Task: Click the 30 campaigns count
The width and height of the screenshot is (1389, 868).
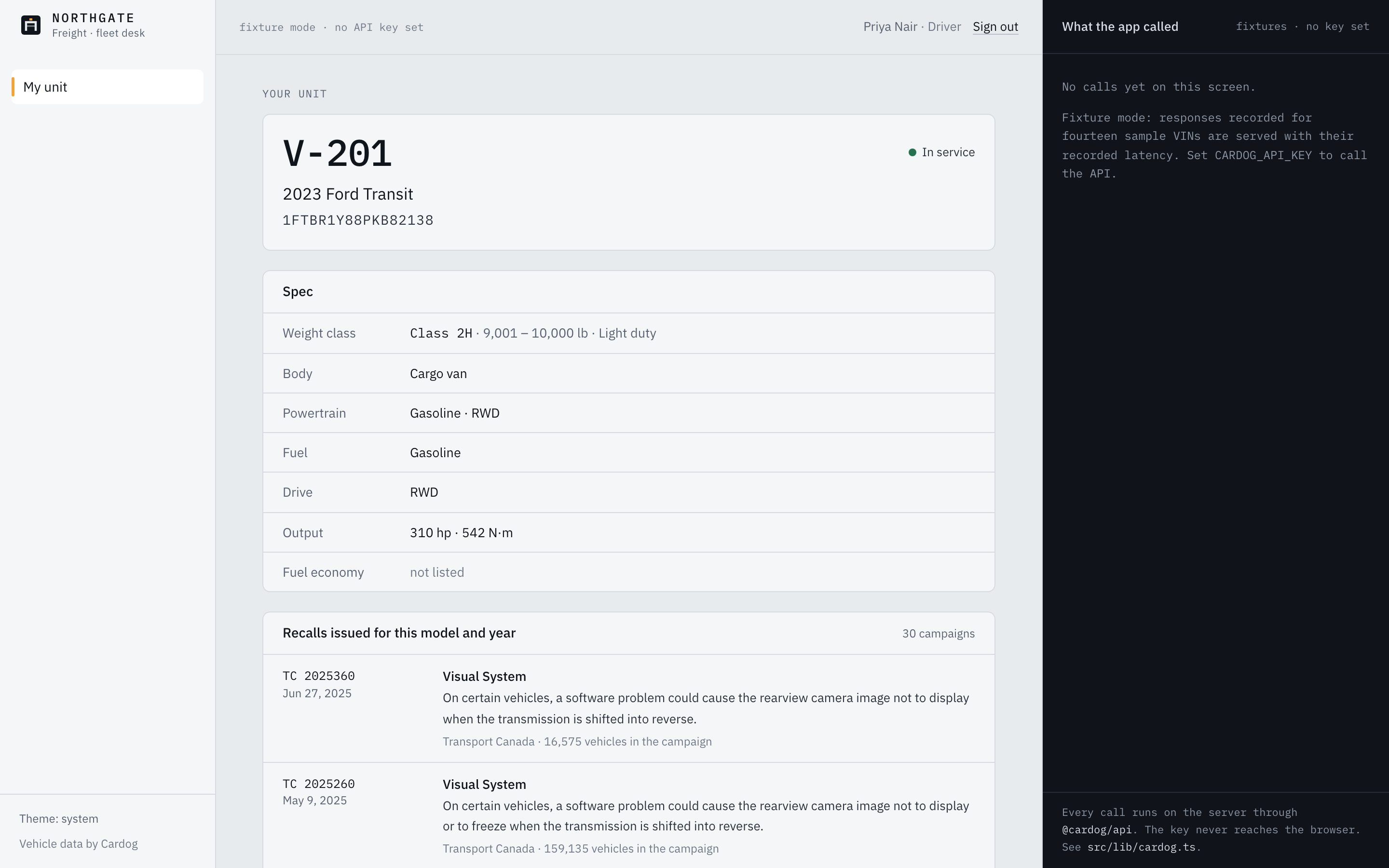Action: click(939, 634)
